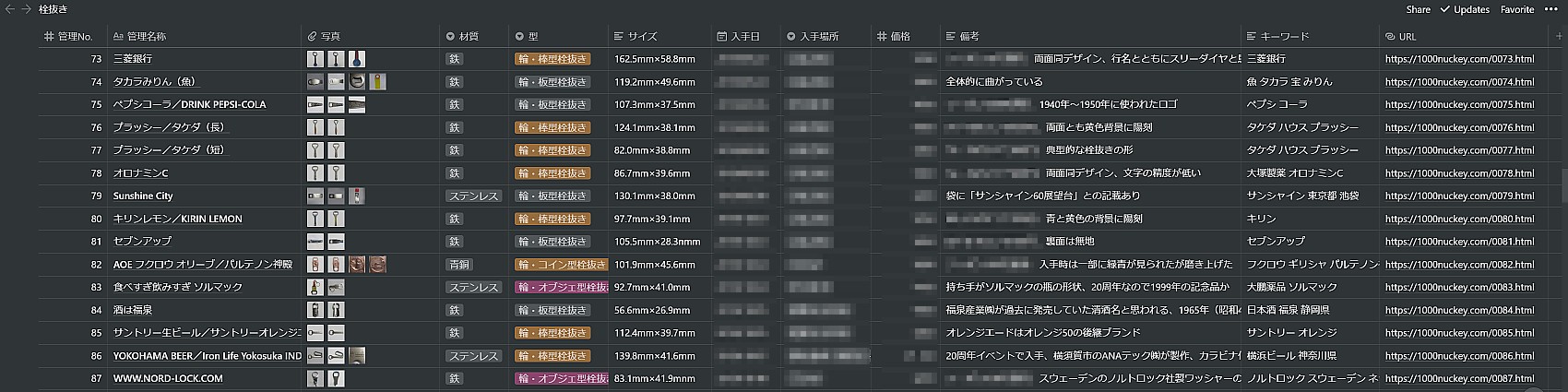Screen dimensions: 1568x392
Task: Click the 管理No. column header
Action: tap(74, 36)
